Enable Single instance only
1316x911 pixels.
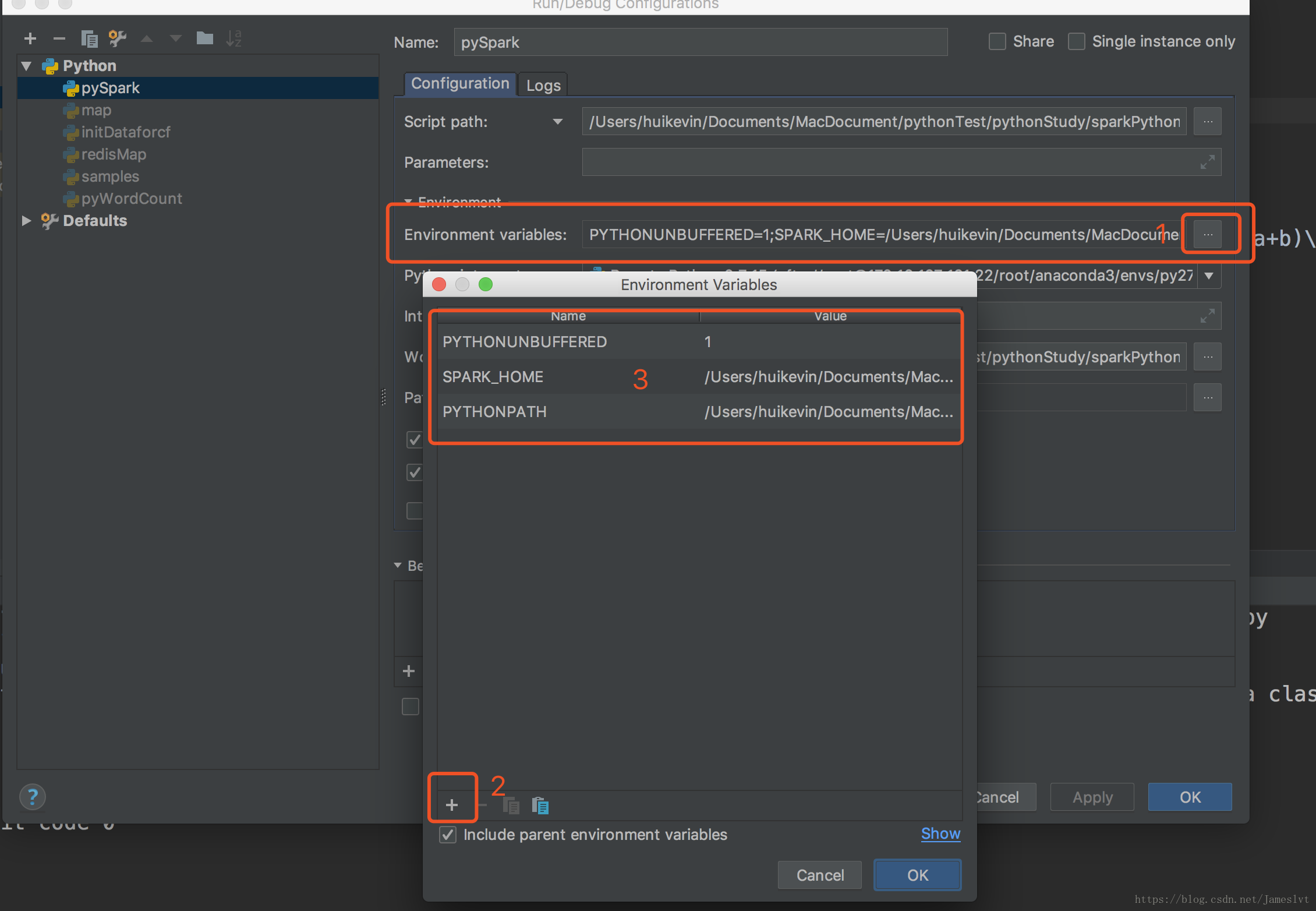pyautogui.click(x=1076, y=41)
